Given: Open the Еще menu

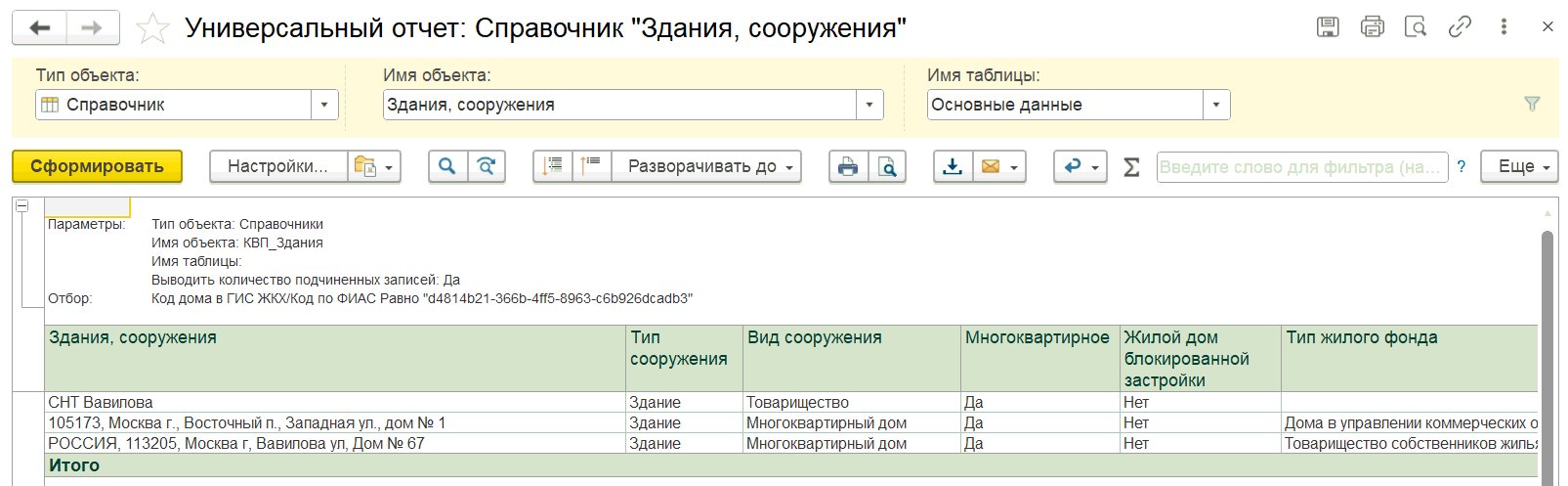Looking at the screenshot, I should click(x=1519, y=166).
